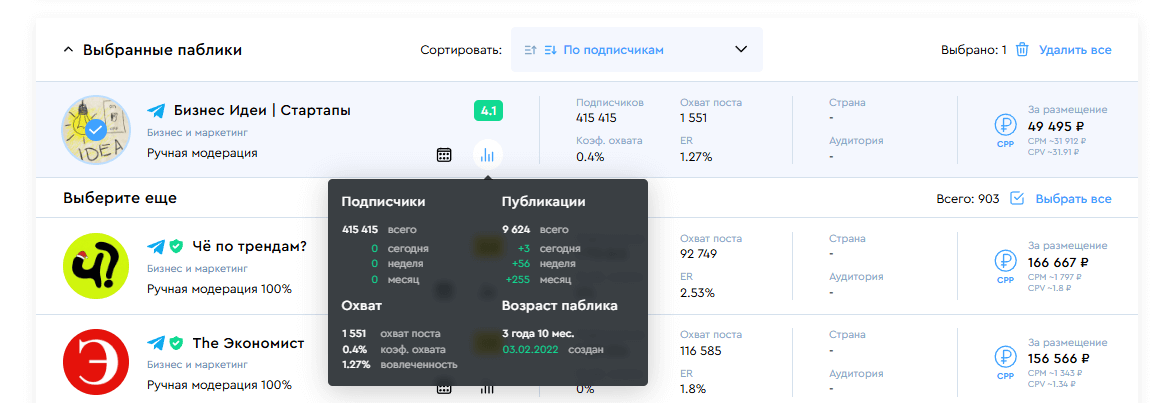
Task: Click the 92 749 Охват поста value
Action: click(x=698, y=254)
